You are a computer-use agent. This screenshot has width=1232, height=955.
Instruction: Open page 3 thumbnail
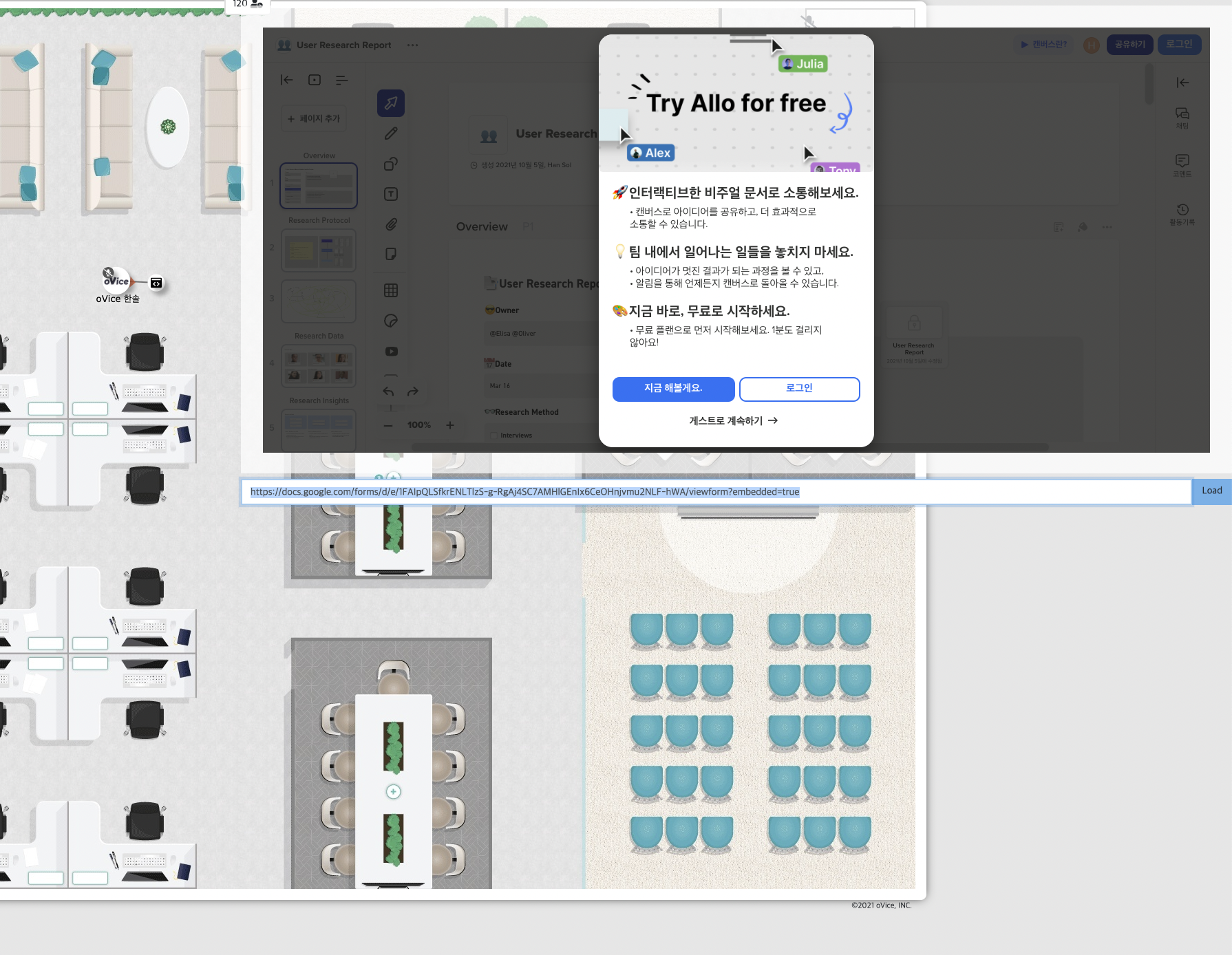tap(319, 301)
